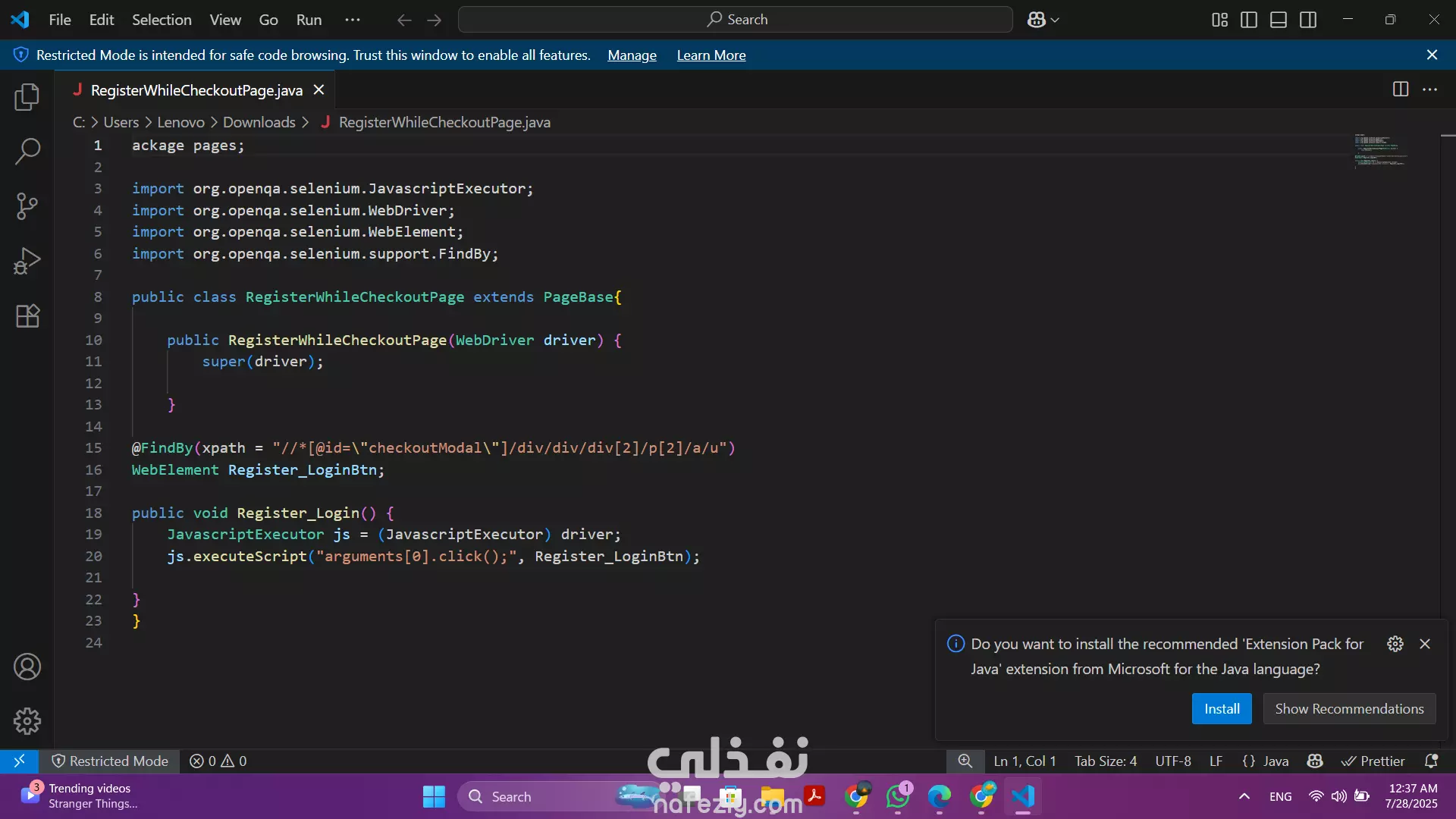Open the Customize Layout icon
This screenshot has height=819, width=1456.
click(1219, 20)
